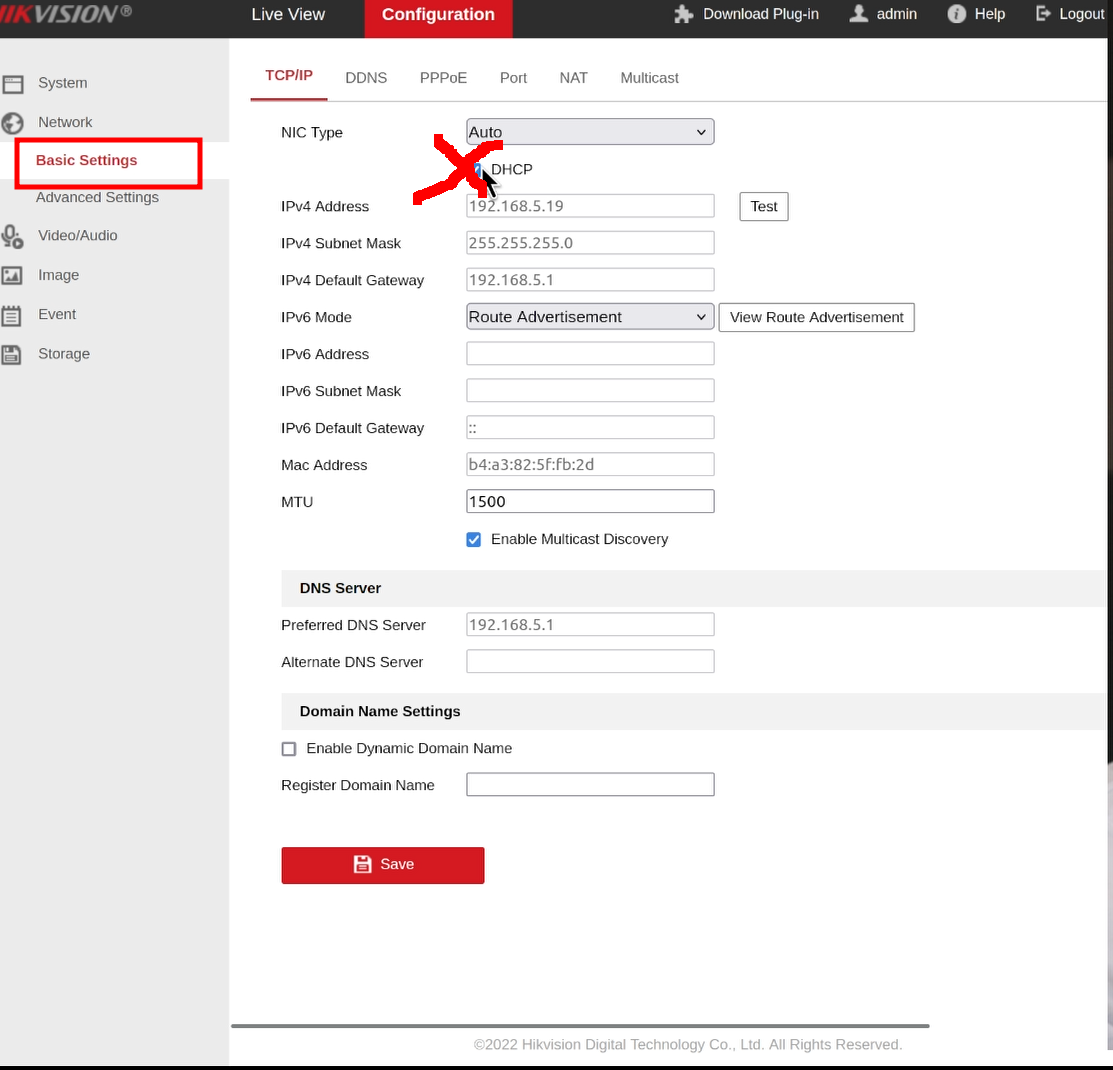Click the Image picture icon
The height and width of the screenshot is (1070, 1113).
(12, 275)
